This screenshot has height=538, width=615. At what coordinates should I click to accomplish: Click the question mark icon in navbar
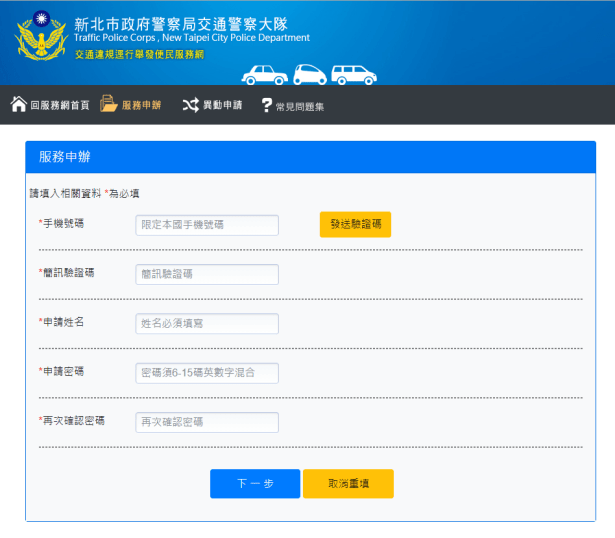coord(266,106)
